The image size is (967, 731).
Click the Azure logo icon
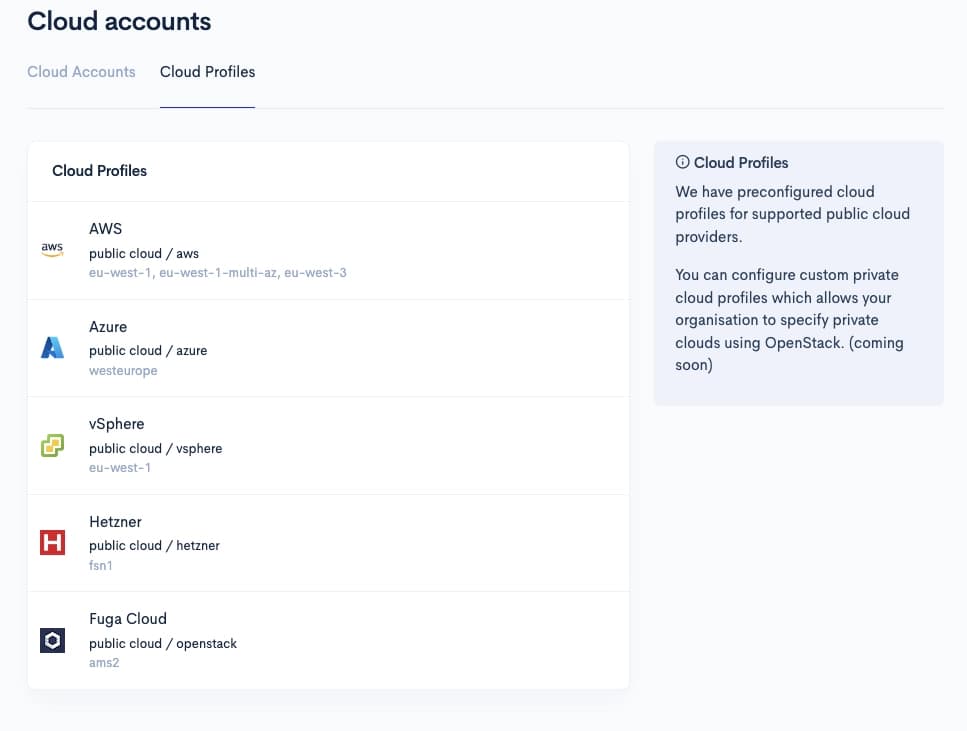tap(52, 348)
